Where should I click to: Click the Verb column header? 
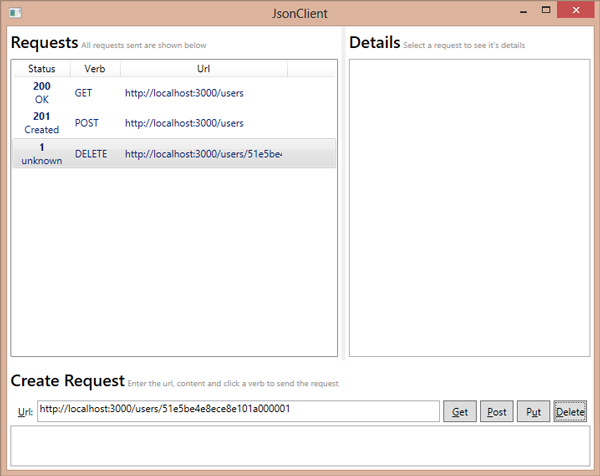pos(95,69)
